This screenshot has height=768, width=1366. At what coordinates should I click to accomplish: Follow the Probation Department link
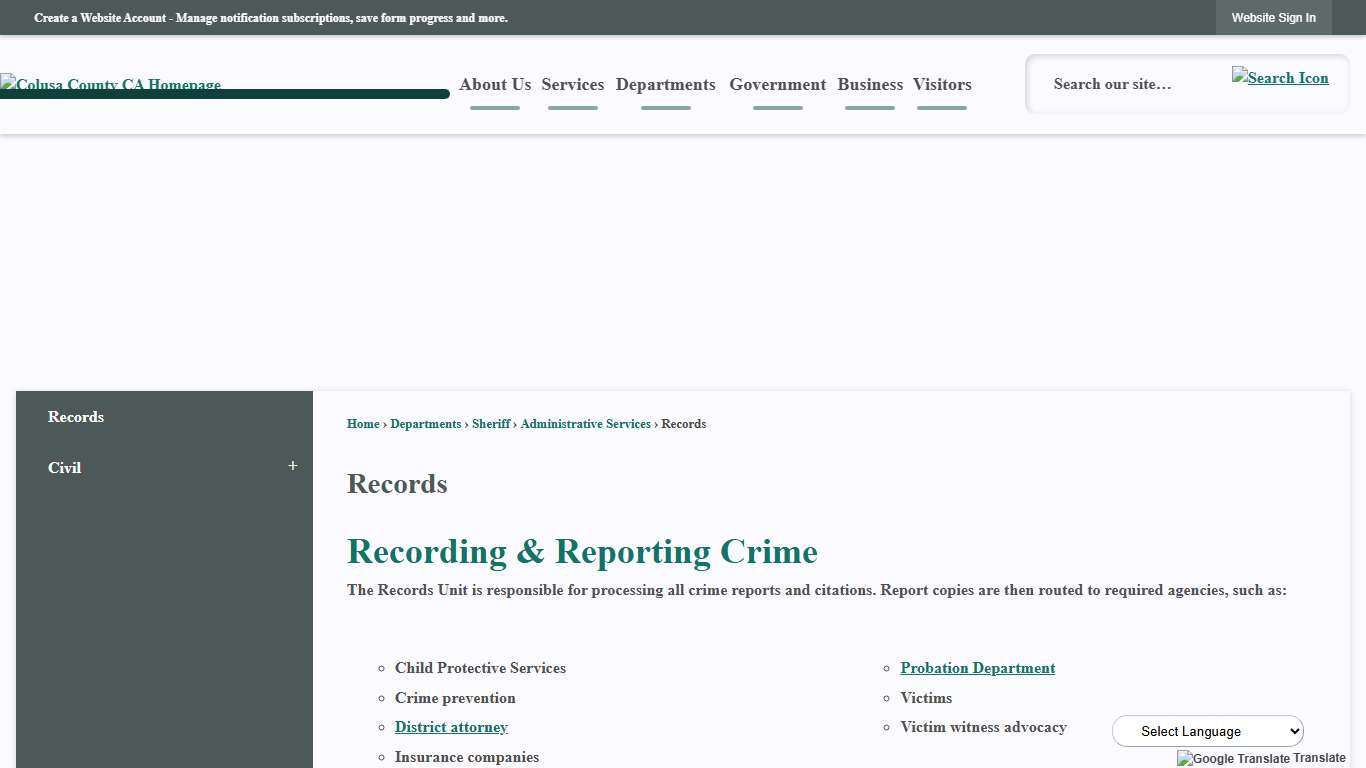pos(977,668)
